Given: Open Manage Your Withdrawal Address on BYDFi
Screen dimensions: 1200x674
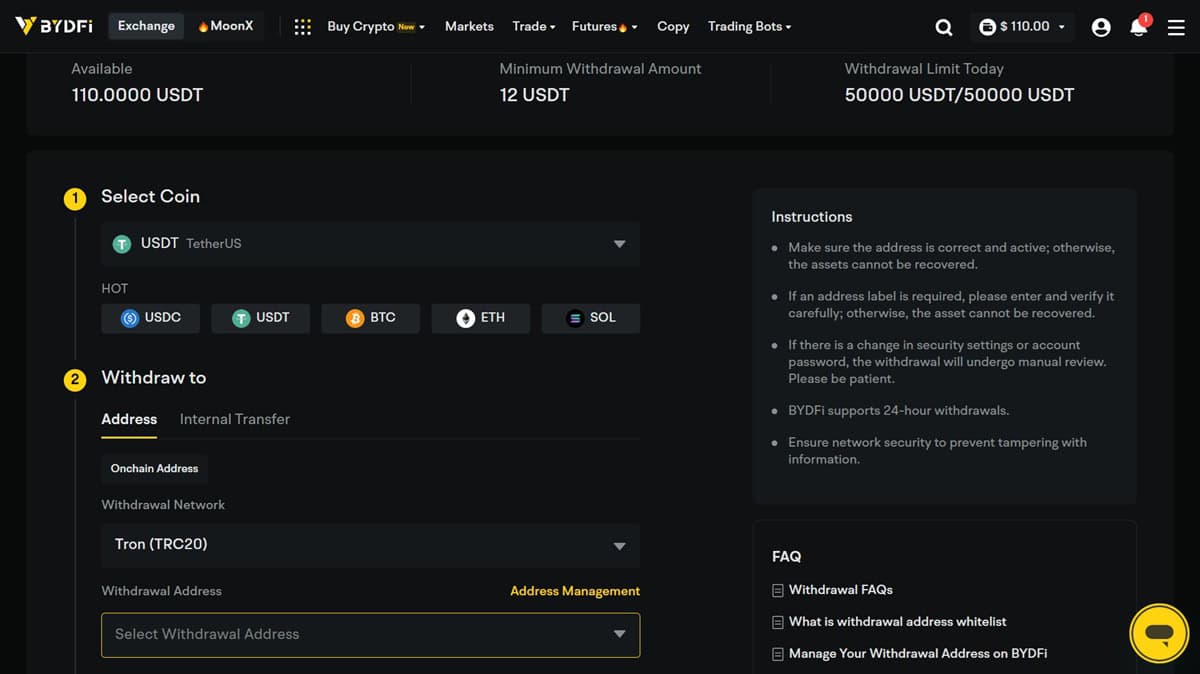Looking at the screenshot, I should (x=918, y=654).
